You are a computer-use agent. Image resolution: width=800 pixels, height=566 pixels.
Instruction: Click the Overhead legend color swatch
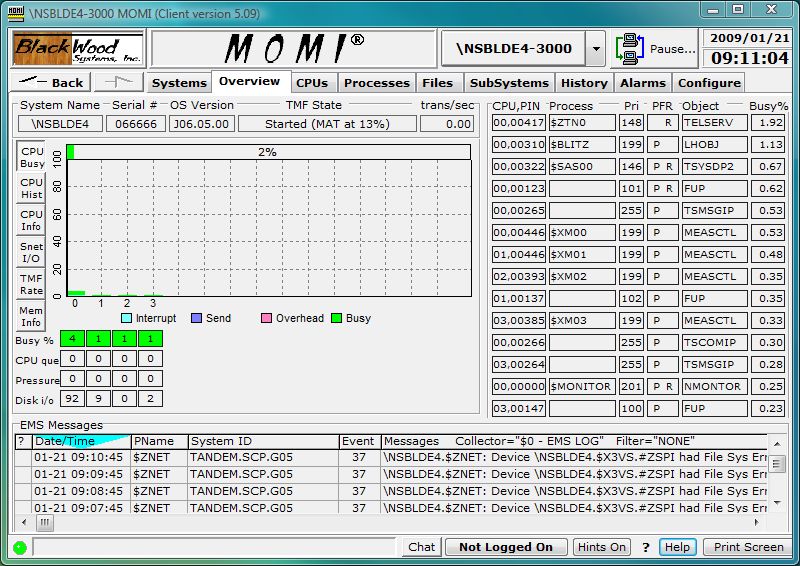(x=266, y=318)
